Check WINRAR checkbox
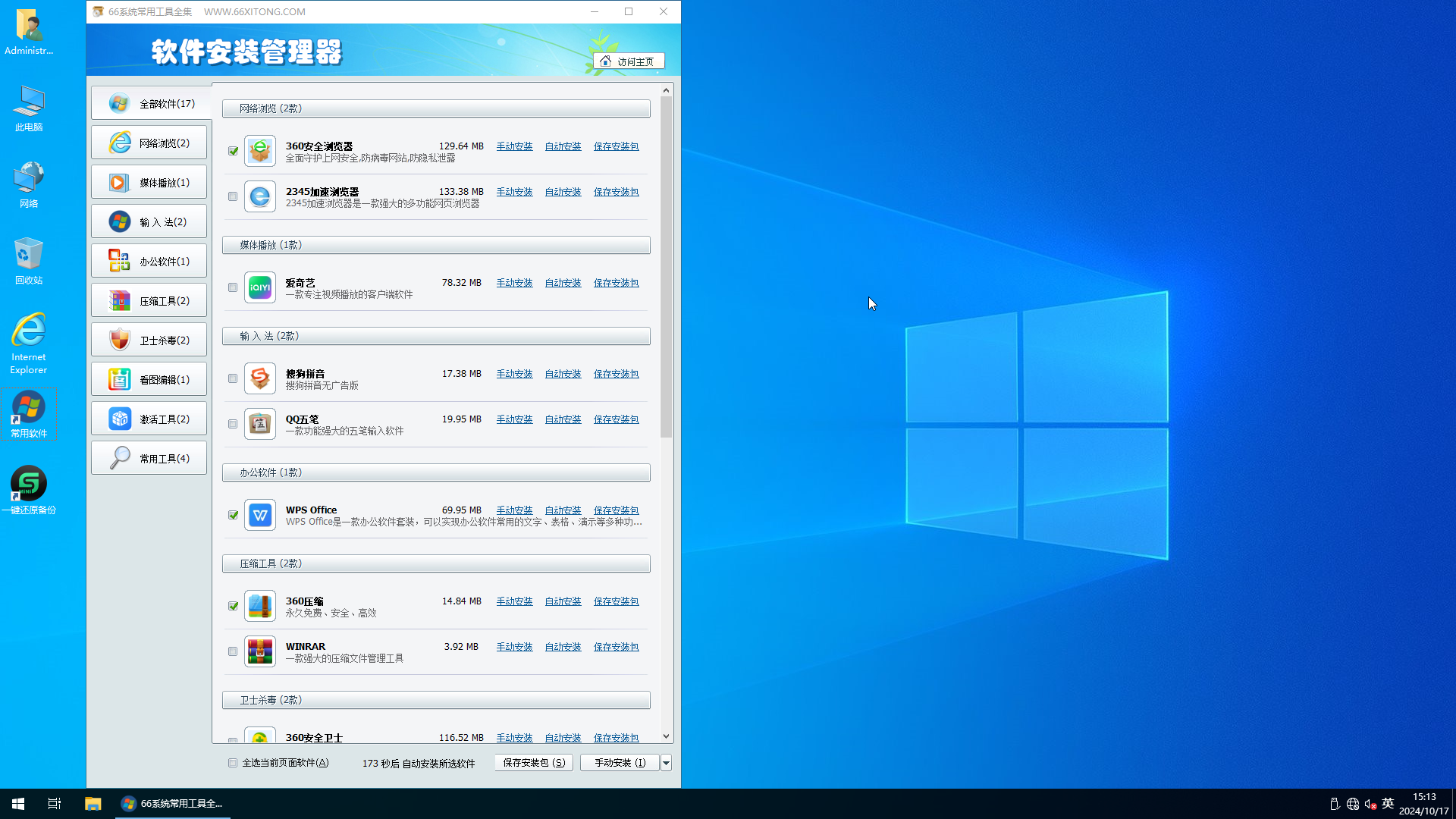 (233, 651)
